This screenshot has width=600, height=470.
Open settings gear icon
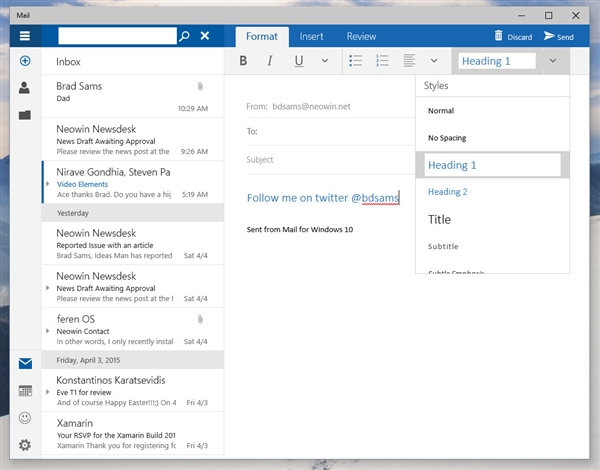(x=25, y=445)
